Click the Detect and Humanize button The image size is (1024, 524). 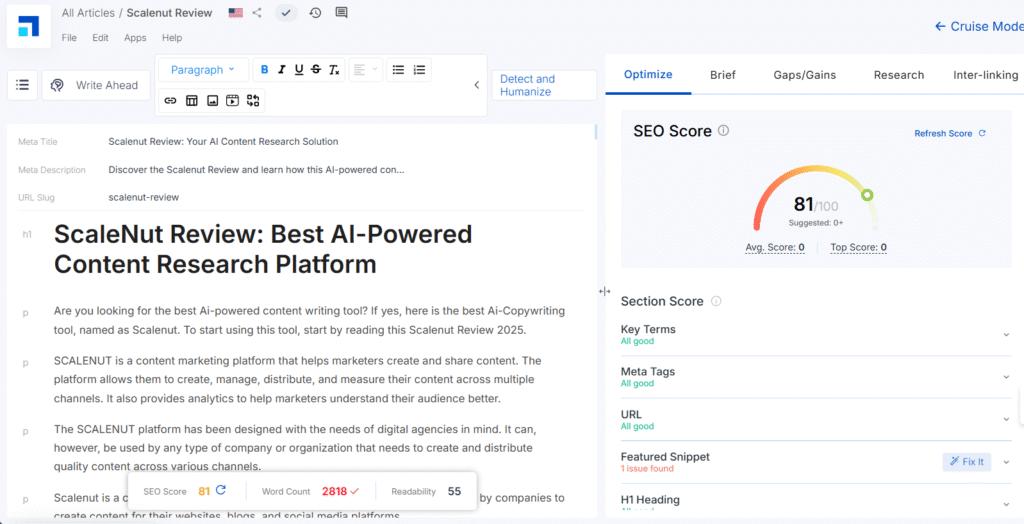pos(544,85)
